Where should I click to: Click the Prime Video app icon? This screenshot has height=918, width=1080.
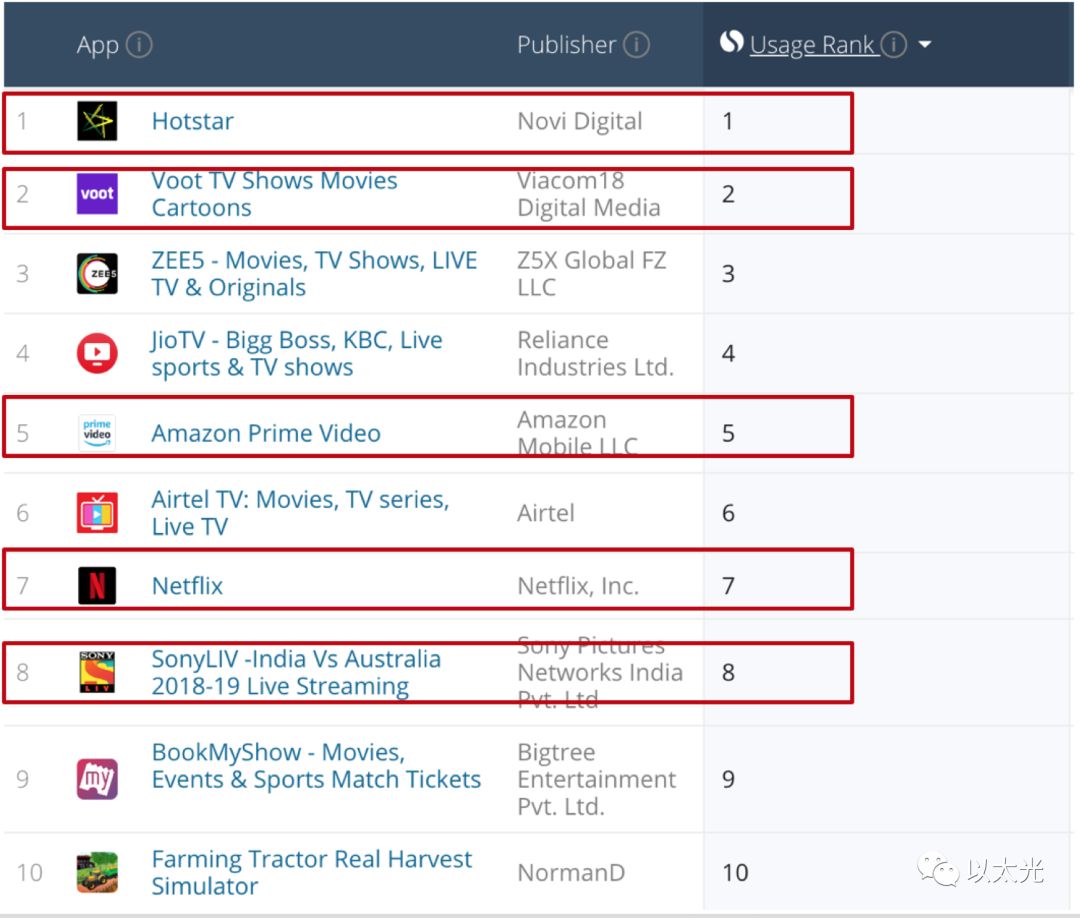pyautogui.click(x=97, y=433)
